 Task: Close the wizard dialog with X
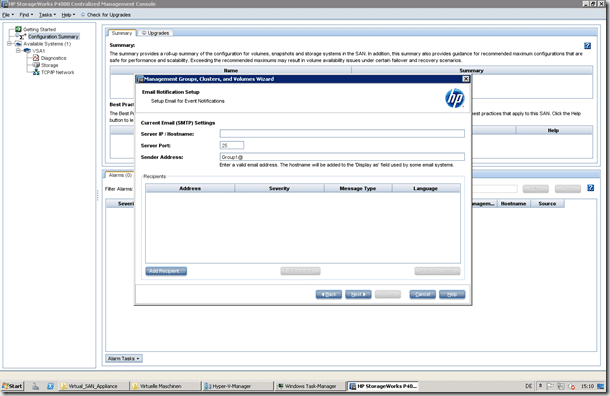click(x=466, y=79)
